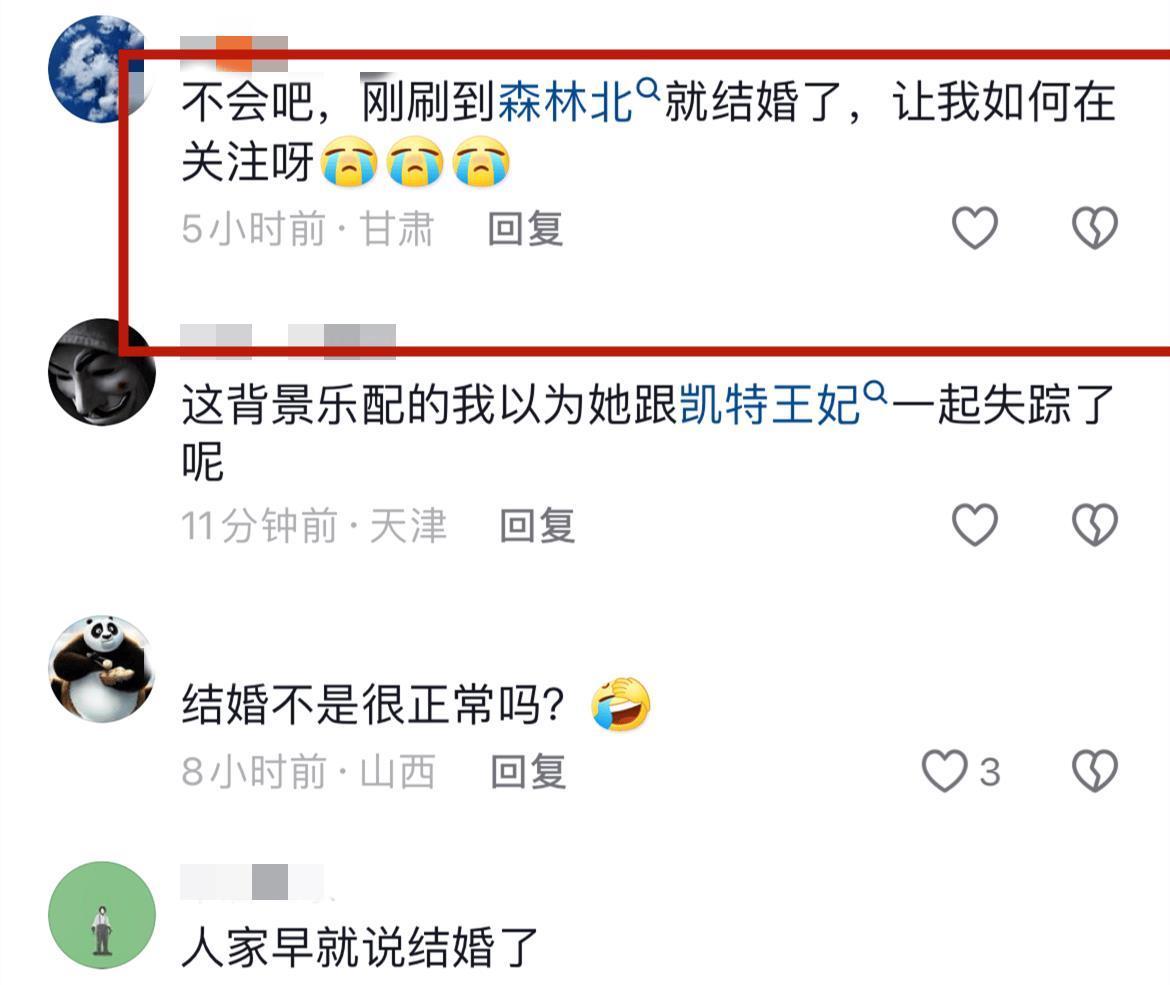Like the Tianjin comment about 凯特王妃
The width and height of the screenshot is (1170, 985).
pos(975,524)
